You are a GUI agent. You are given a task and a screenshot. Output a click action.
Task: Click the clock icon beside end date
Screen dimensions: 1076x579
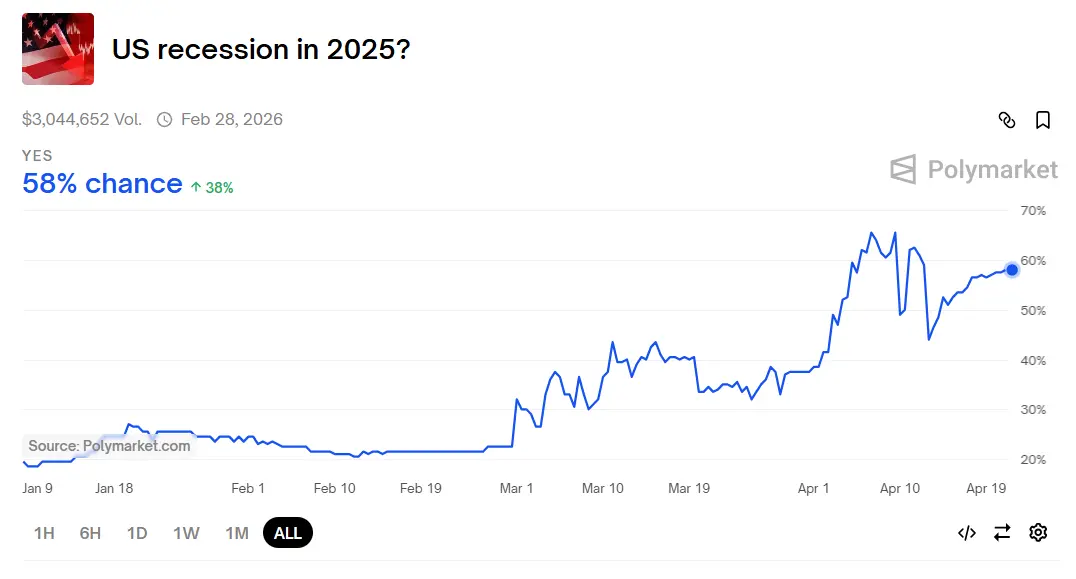click(164, 120)
